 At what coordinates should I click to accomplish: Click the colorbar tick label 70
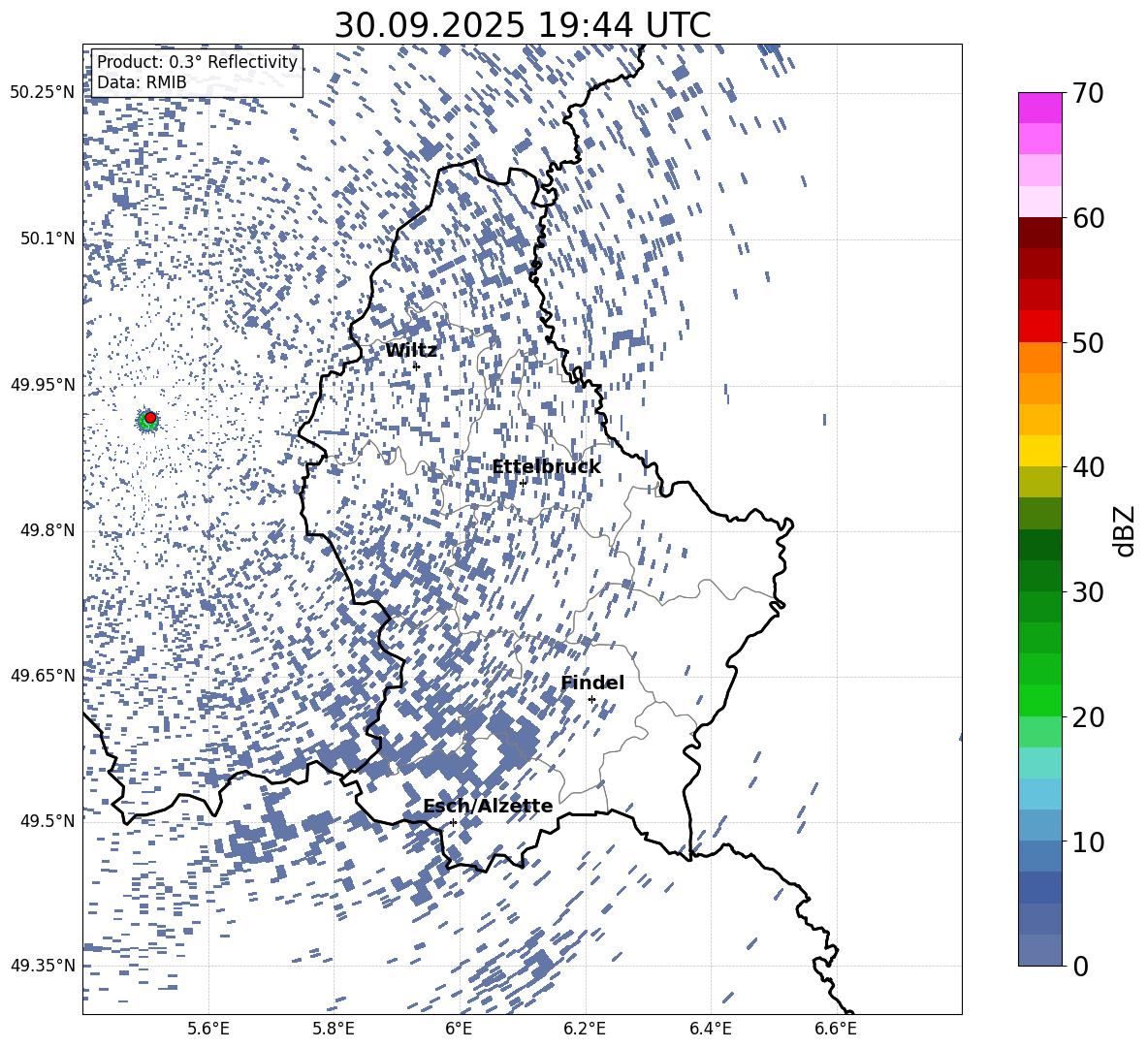pos(1088,94)
